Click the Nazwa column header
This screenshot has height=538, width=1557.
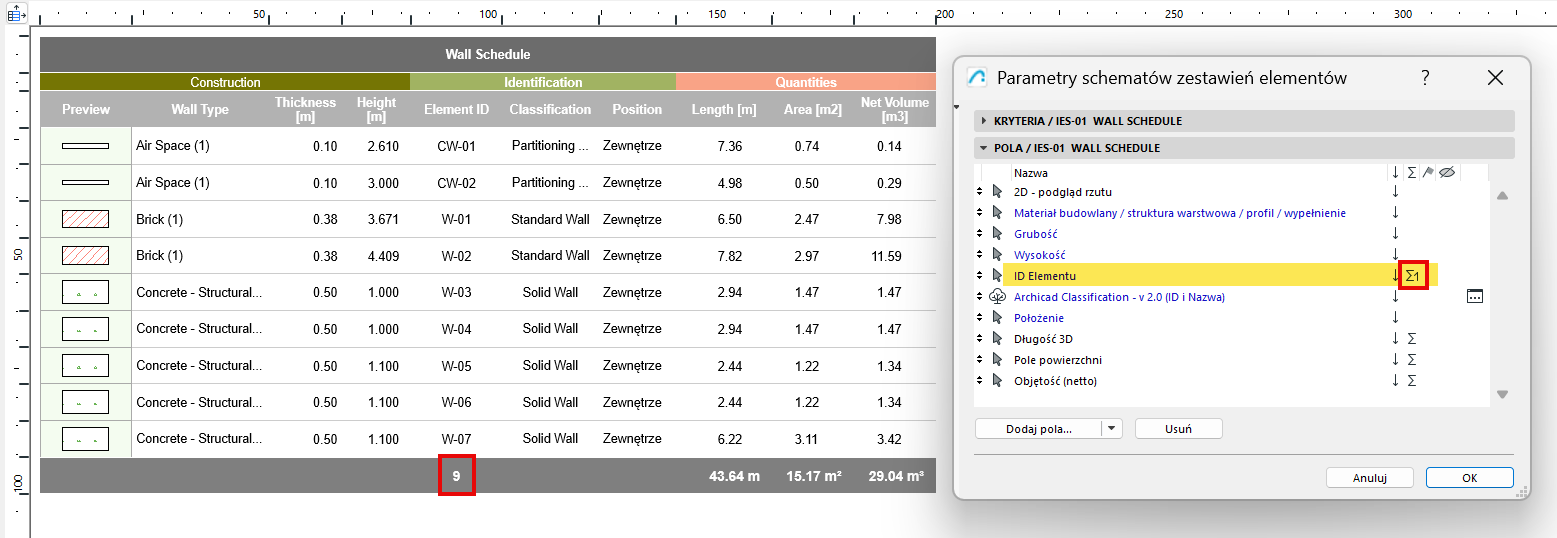coord(1030,173)
